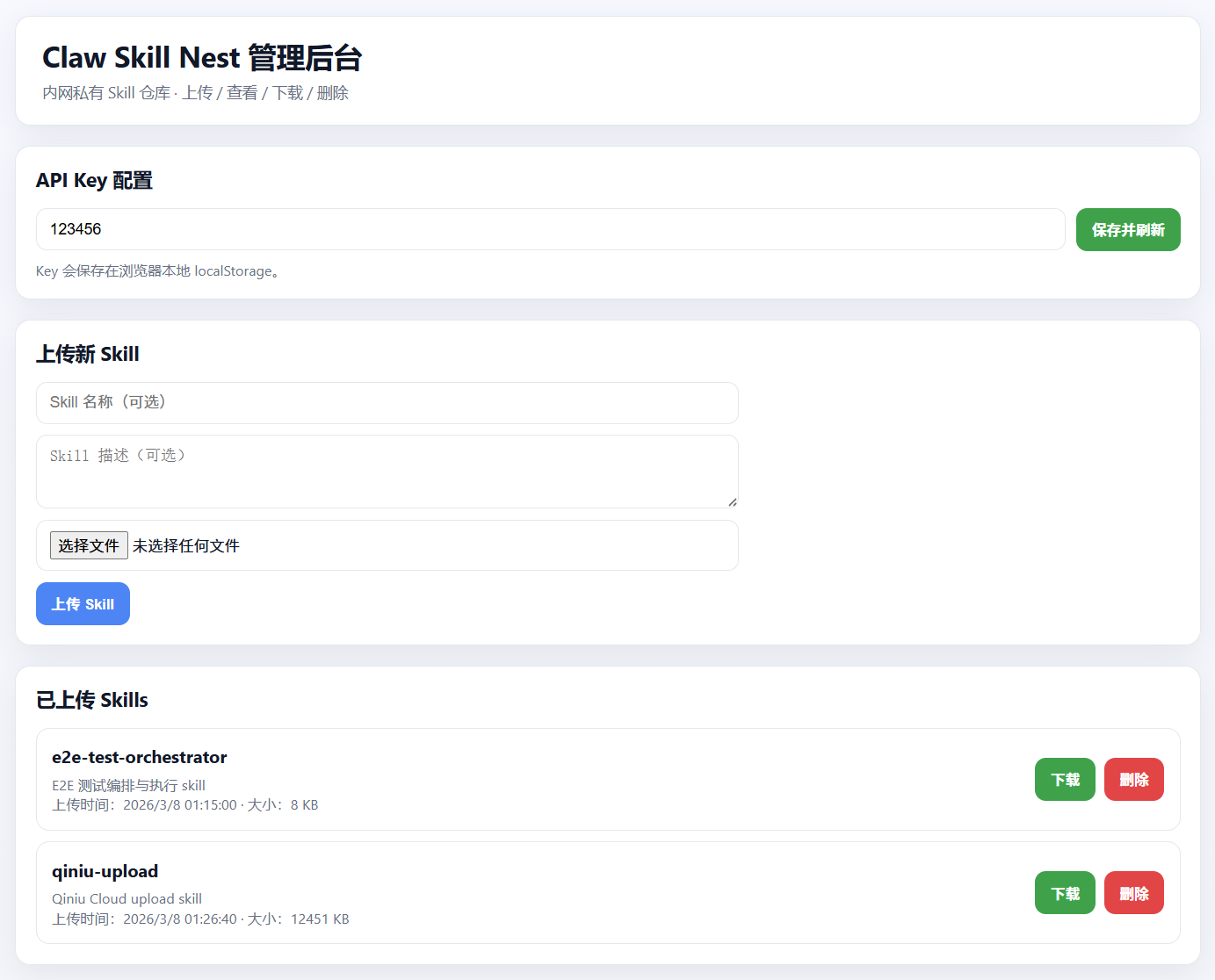Click the 未选择任何文件 file status text
1215x980 pixels.
point(186,546)
